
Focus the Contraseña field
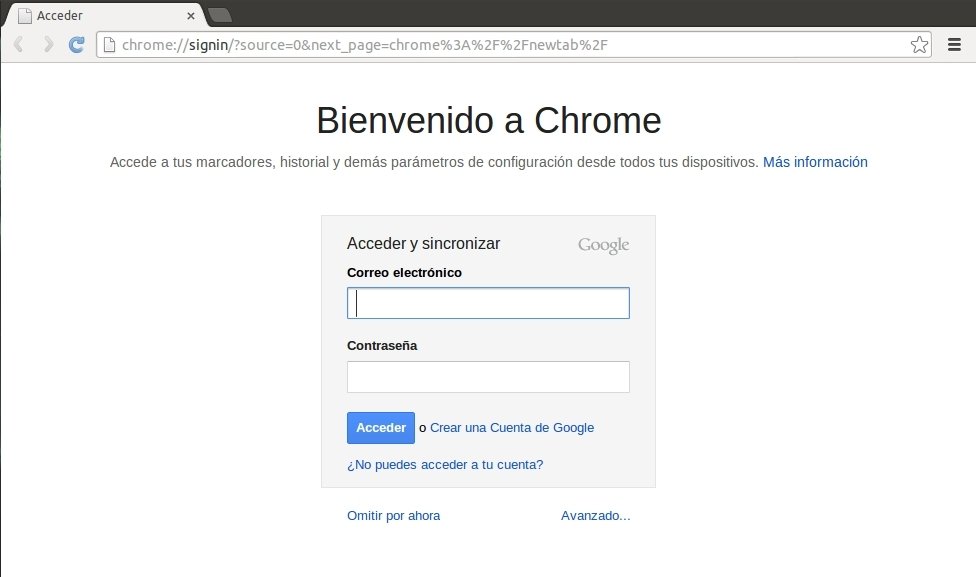tap(488, 377)
